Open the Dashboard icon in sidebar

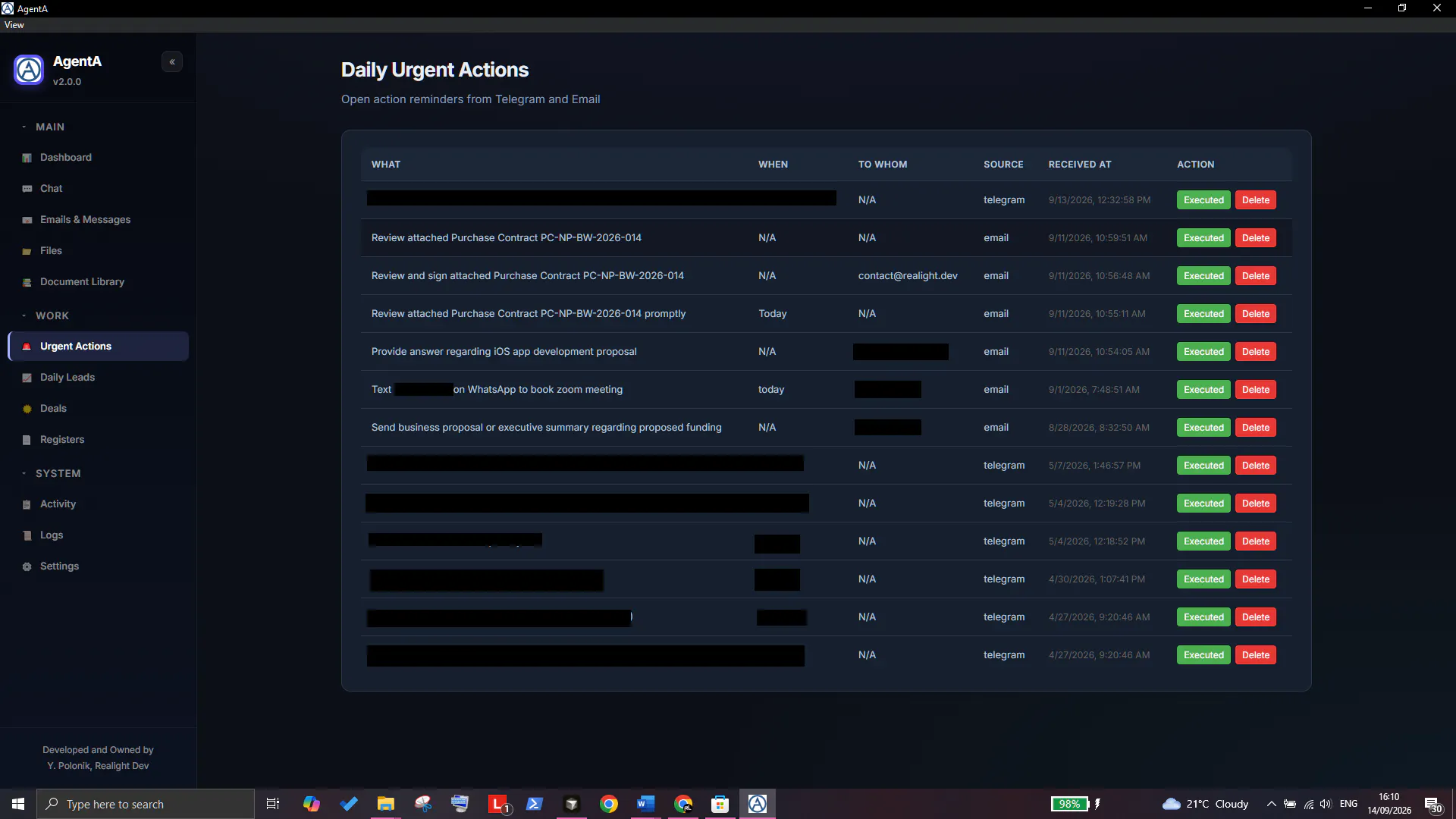click(27, 158)
